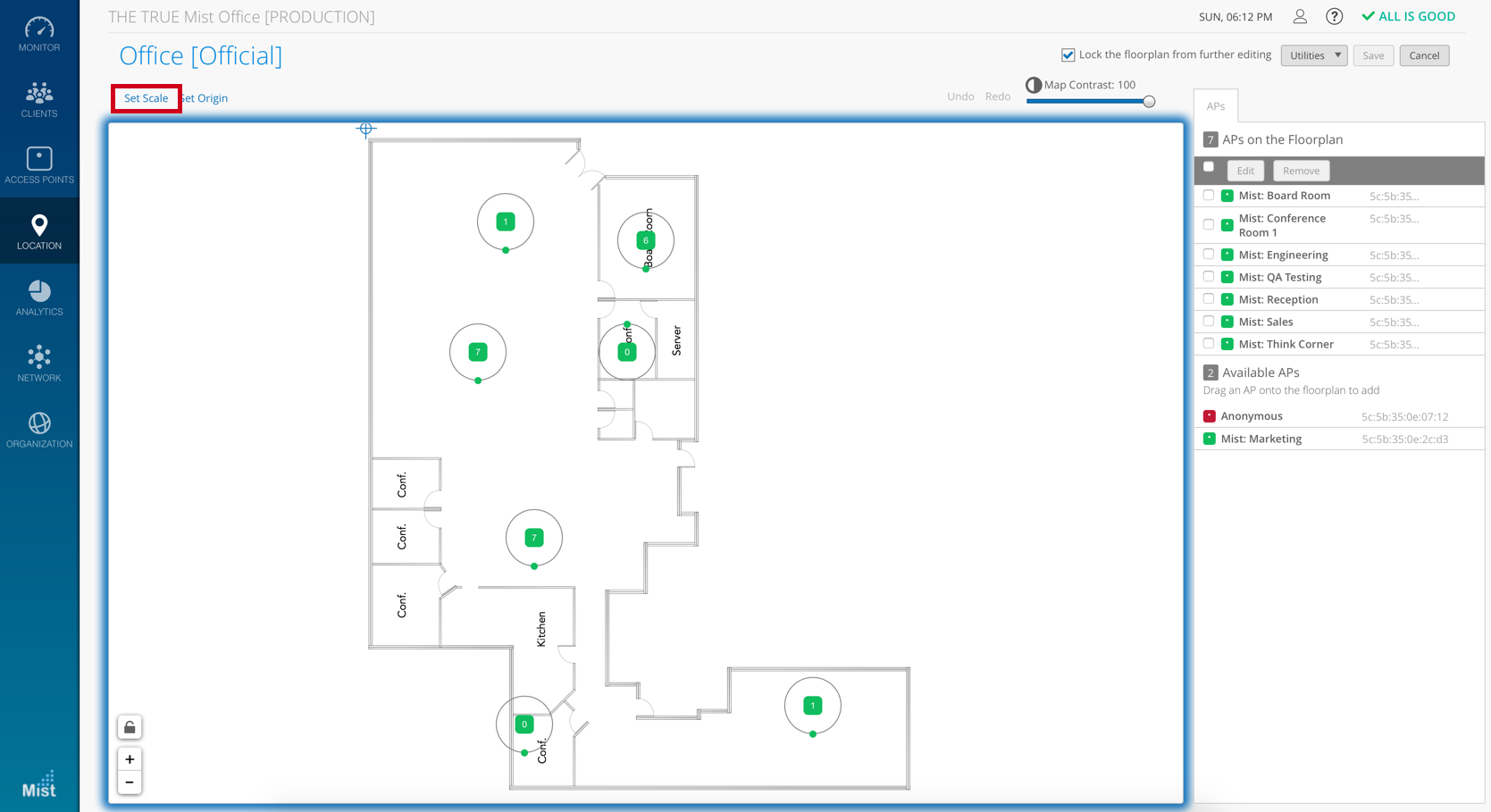Uncheck Lock the floorplan from further editing

tap(1068, 55)
